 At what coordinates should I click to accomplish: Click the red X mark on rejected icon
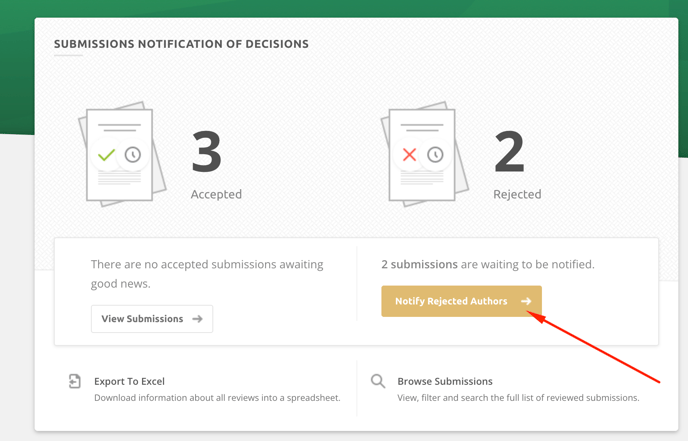[409, 155]
